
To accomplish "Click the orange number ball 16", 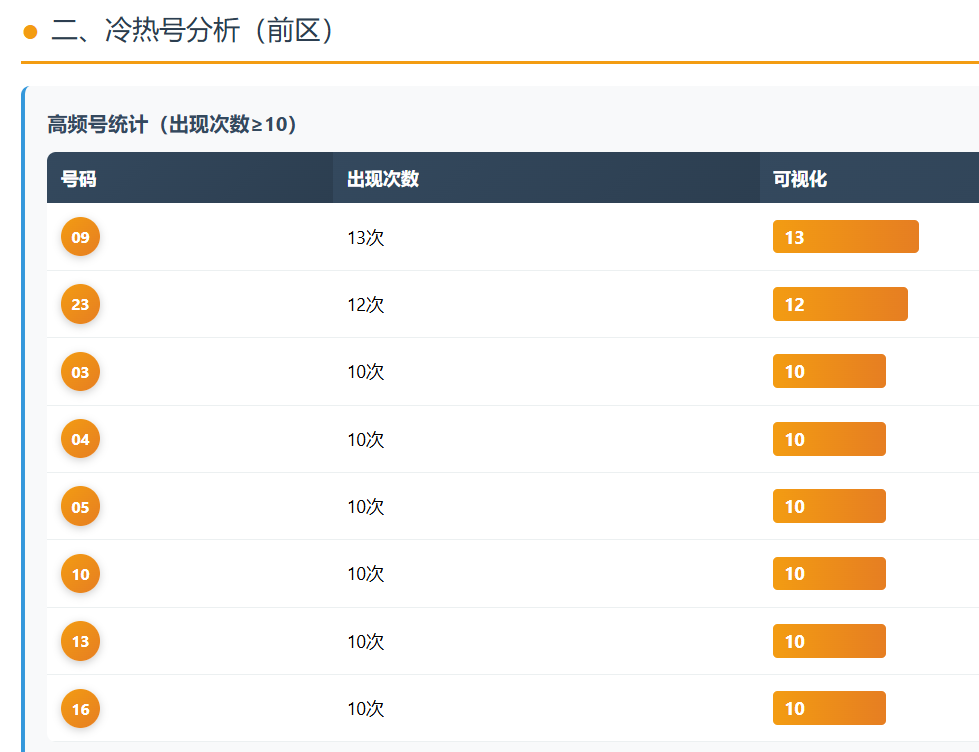I will point(80,709).
